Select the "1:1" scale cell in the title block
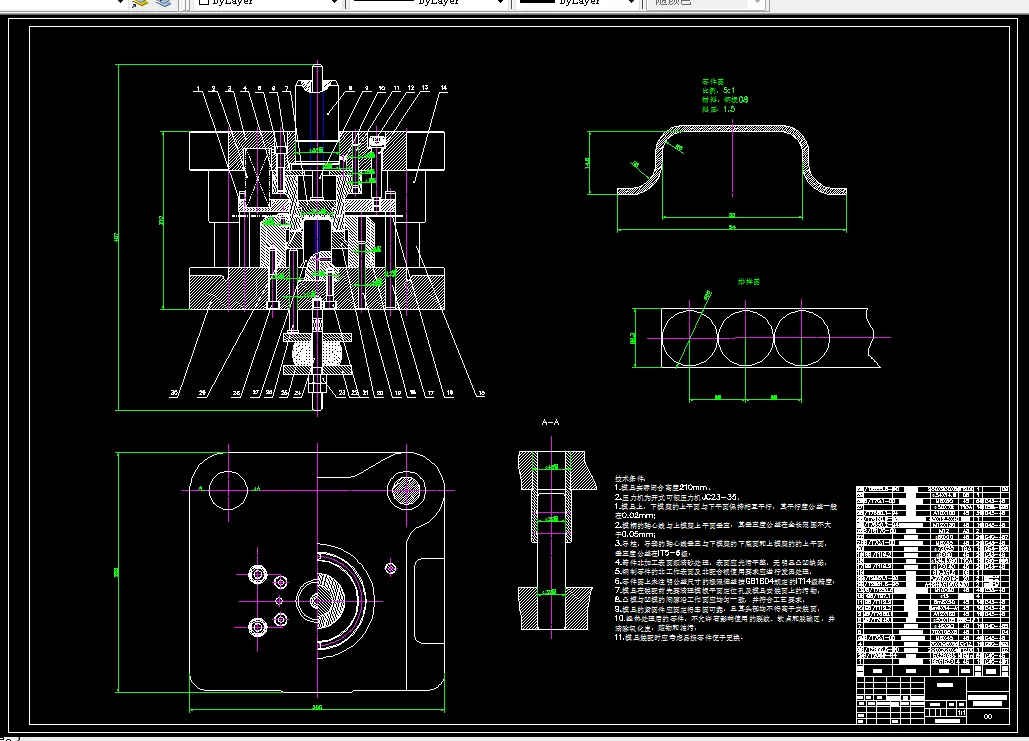Screen dimensions: 1029x741 point(961,713)
